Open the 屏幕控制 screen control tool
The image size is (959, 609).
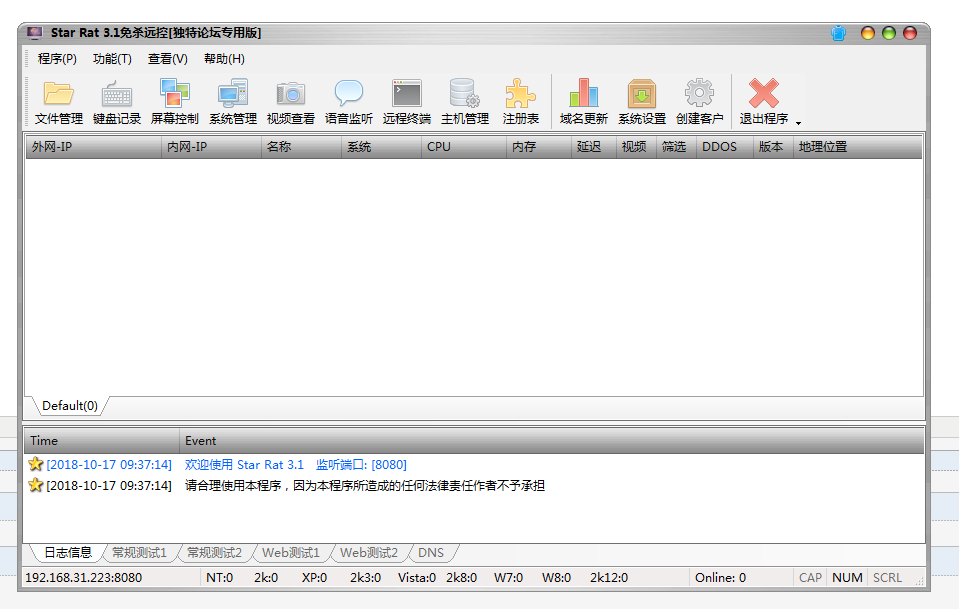(175, 102)
